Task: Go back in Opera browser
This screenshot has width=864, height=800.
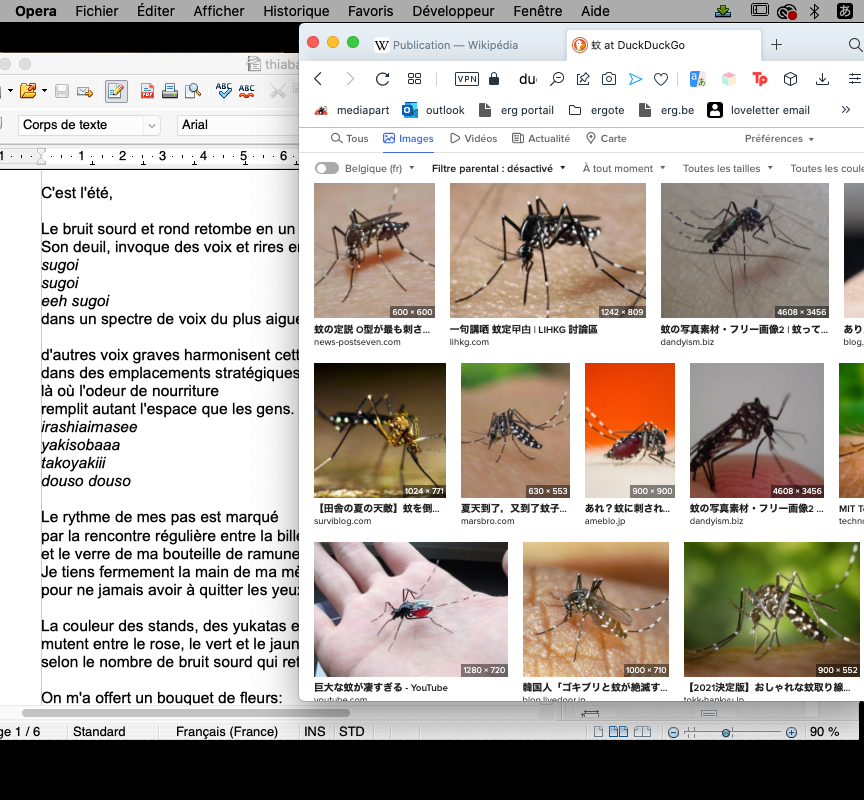Action: [x=318, y=79]
